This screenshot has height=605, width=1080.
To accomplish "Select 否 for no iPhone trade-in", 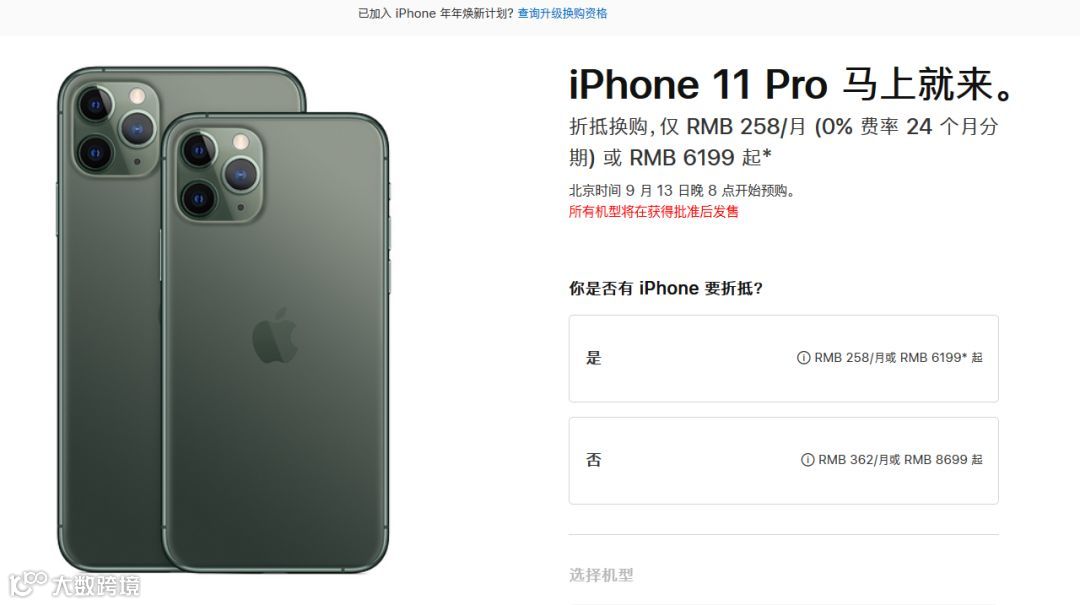I will [783, 460].
